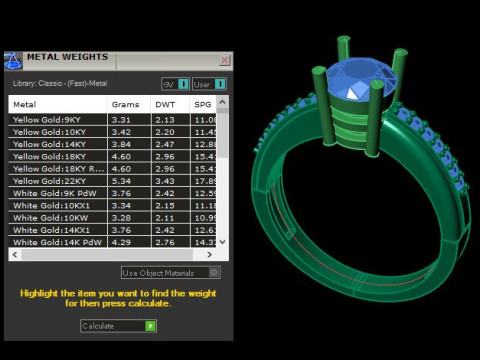Select the Yellow Gold:22KY row
The image size is (480, 360).
click(112, 181)
